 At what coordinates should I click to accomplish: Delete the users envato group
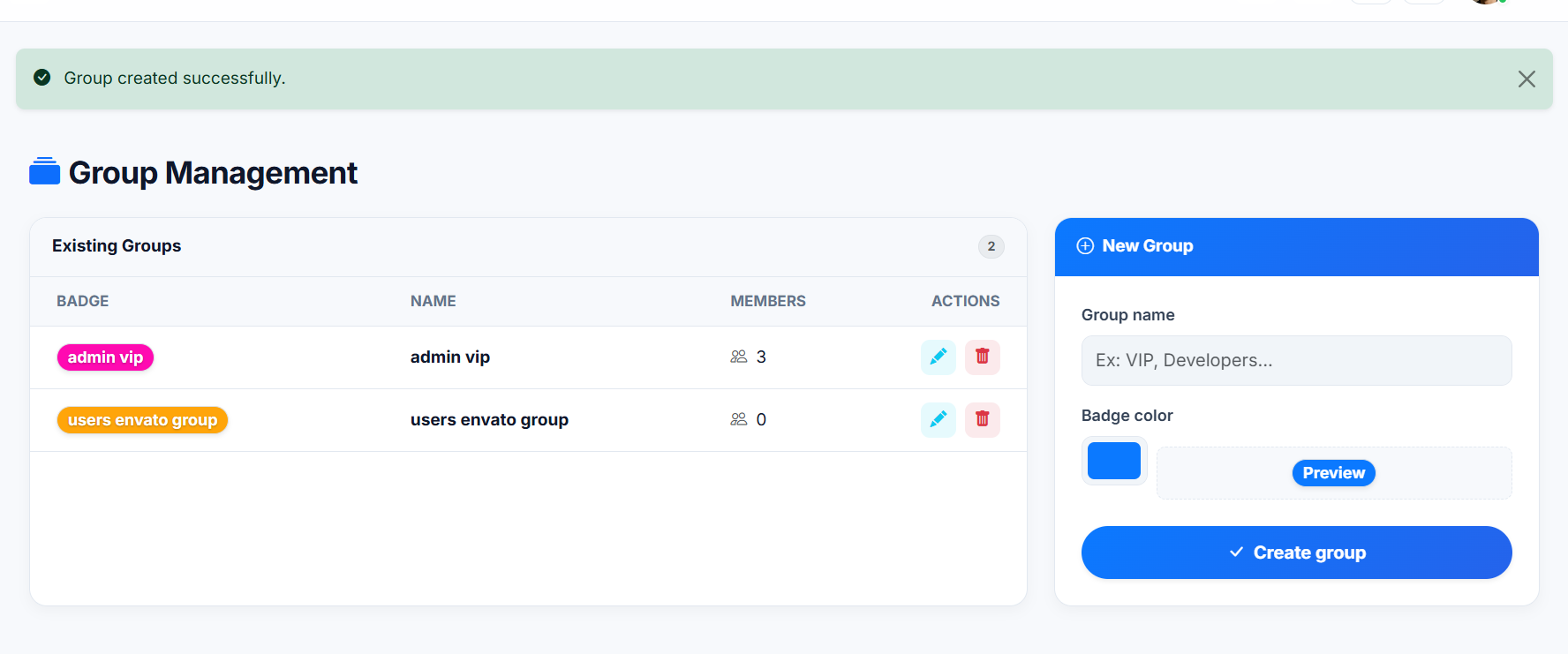click(982, 420)
